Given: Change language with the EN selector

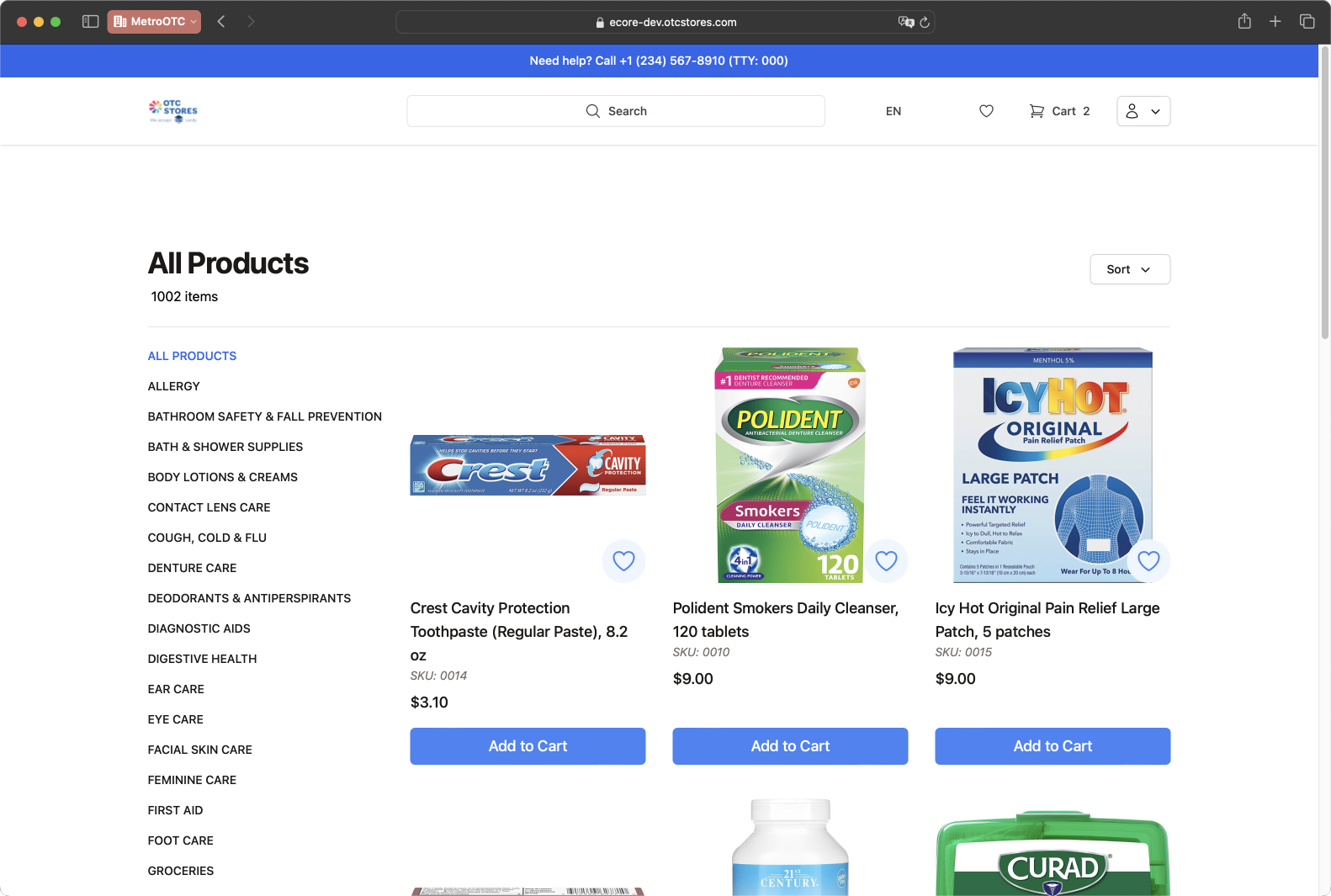Looking at the screenshot, I should (894, 111).
